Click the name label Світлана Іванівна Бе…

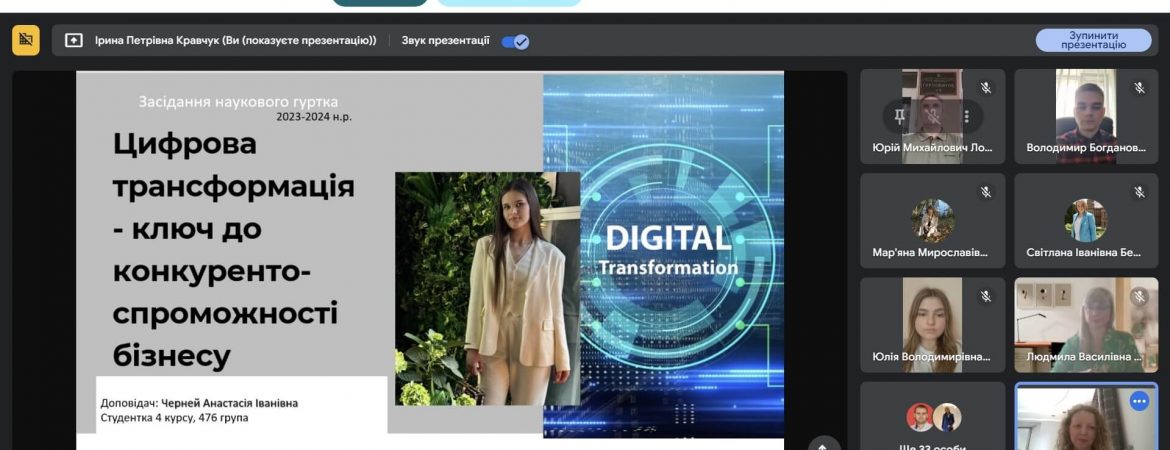1083,252
